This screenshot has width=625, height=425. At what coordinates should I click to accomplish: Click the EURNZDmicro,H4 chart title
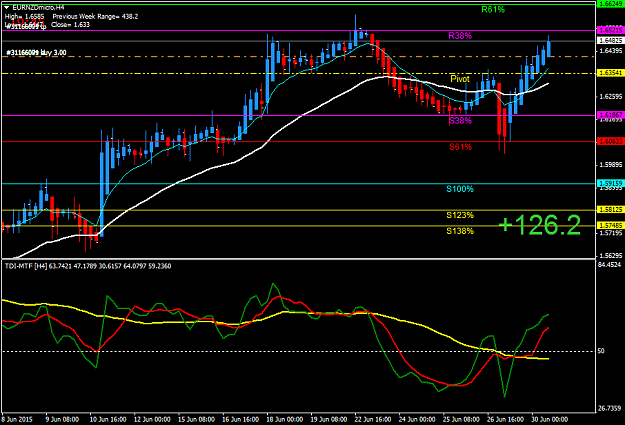coord(38,8)
